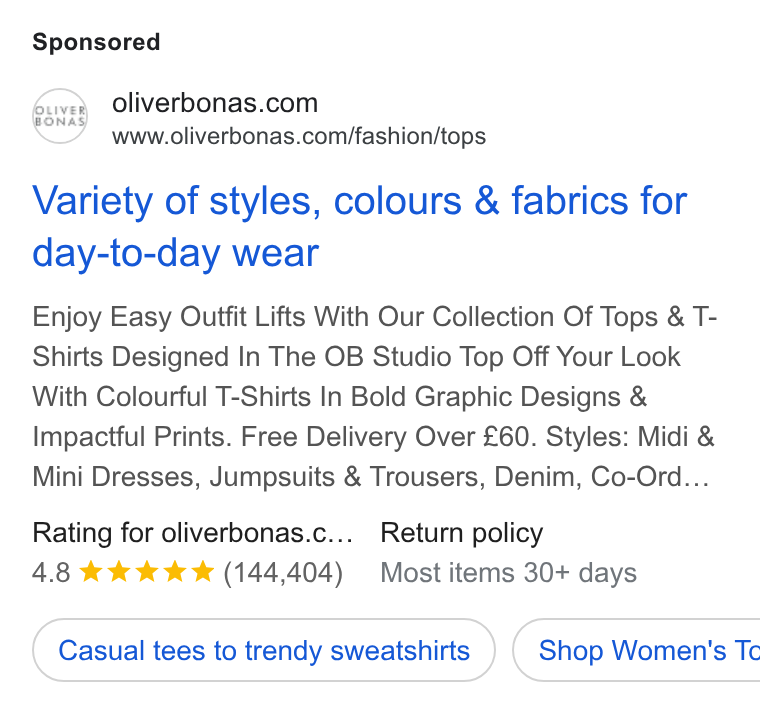The image size is (760, 714).
Task: Select the 'Casual tees to trendy sweatshirts' chip
Action: [x=264, y=650]
